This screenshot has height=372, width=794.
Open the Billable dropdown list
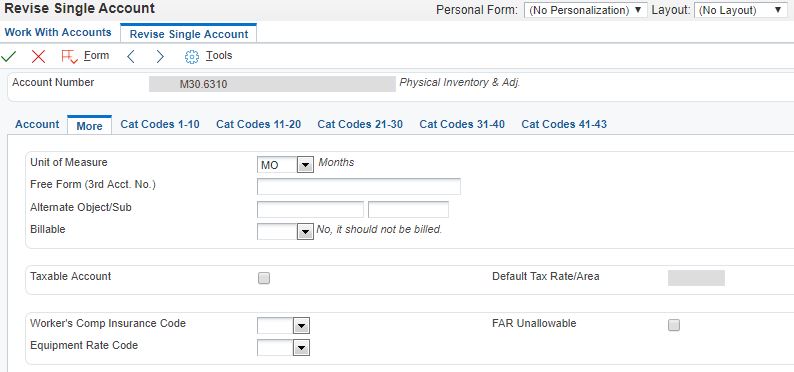pos(305,232)
